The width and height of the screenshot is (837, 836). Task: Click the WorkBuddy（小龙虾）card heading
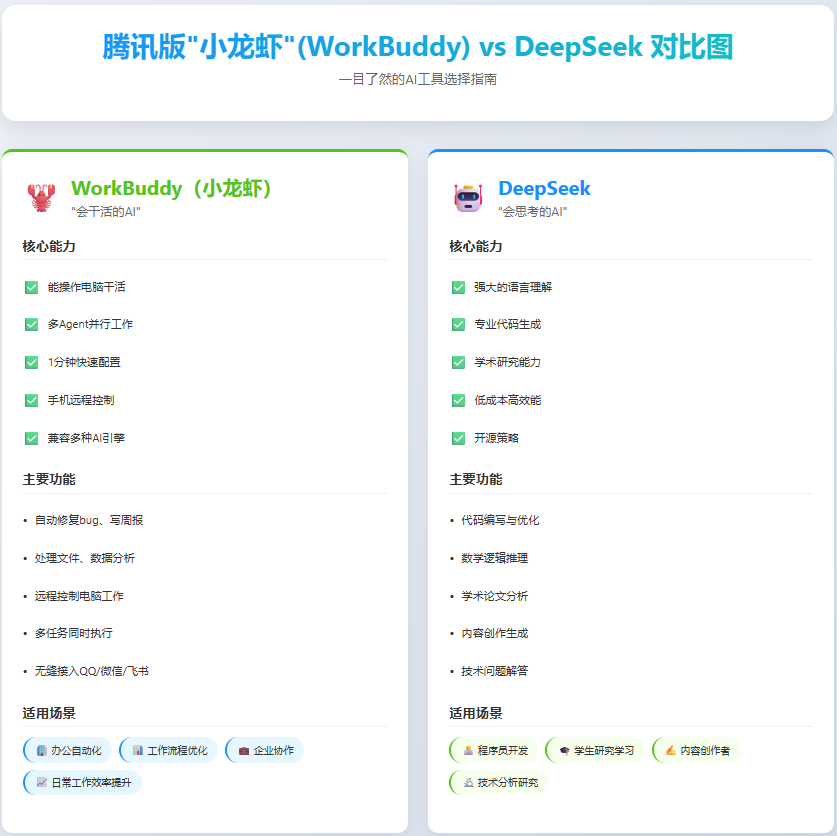click(171, 188)
